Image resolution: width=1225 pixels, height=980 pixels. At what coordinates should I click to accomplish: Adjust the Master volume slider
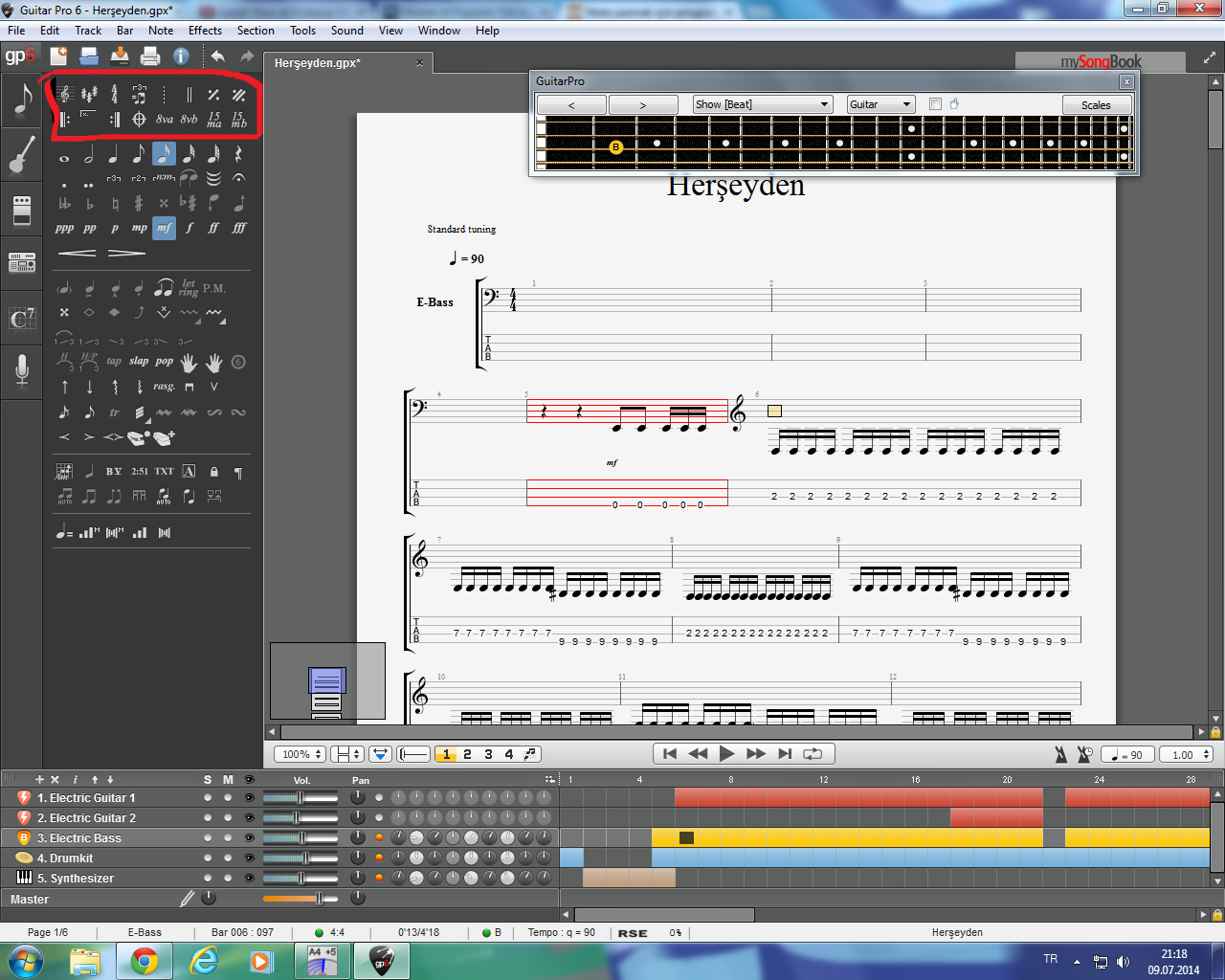tap(300, 899)
